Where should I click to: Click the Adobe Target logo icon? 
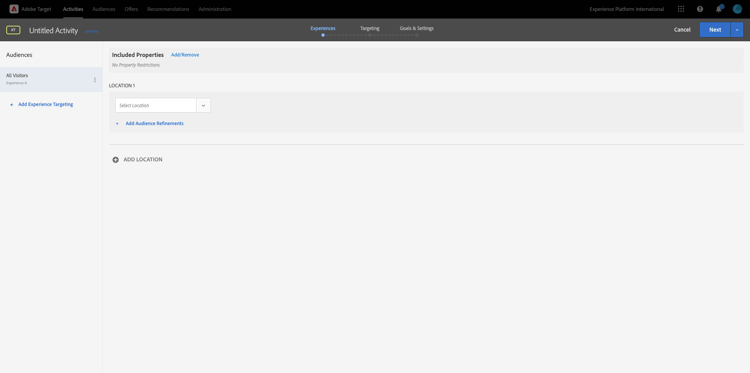pyautogui.click(x=14, y=9)
